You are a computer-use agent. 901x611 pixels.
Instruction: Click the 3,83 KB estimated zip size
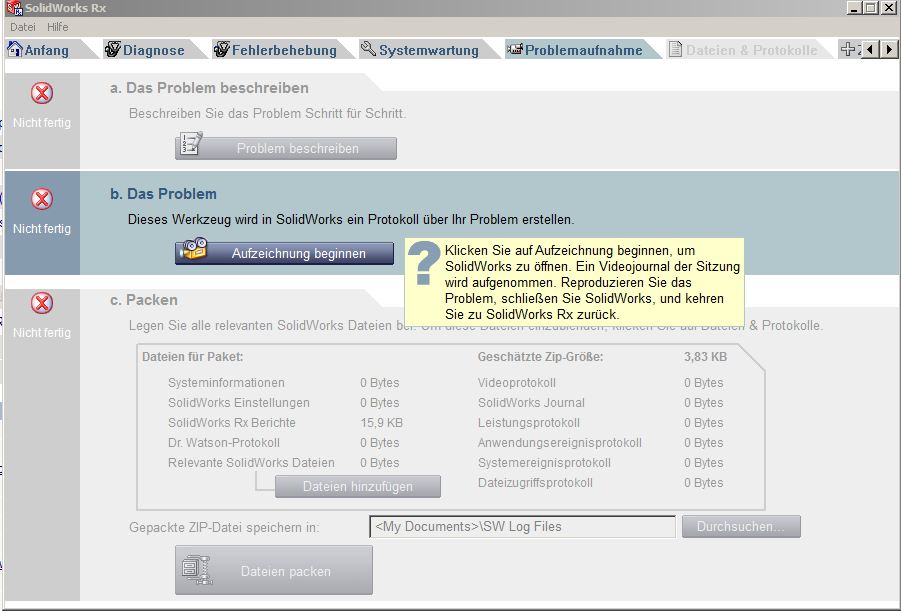(x=706, y=357)
